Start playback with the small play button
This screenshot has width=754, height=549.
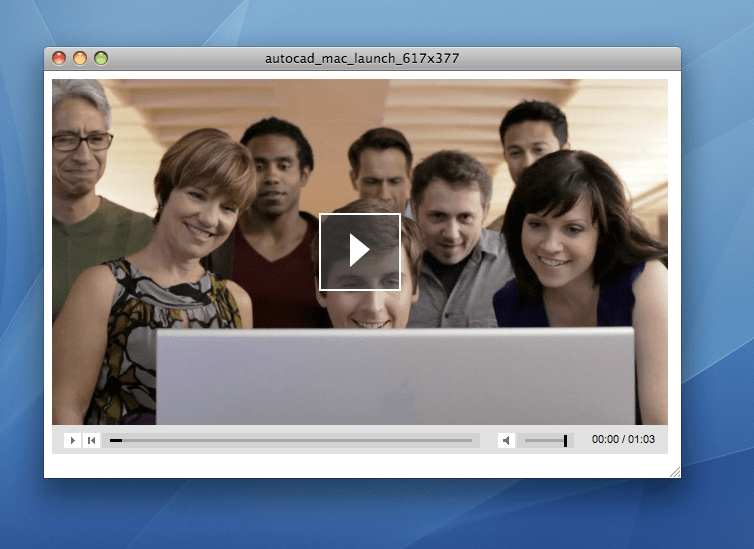point(73,440)
